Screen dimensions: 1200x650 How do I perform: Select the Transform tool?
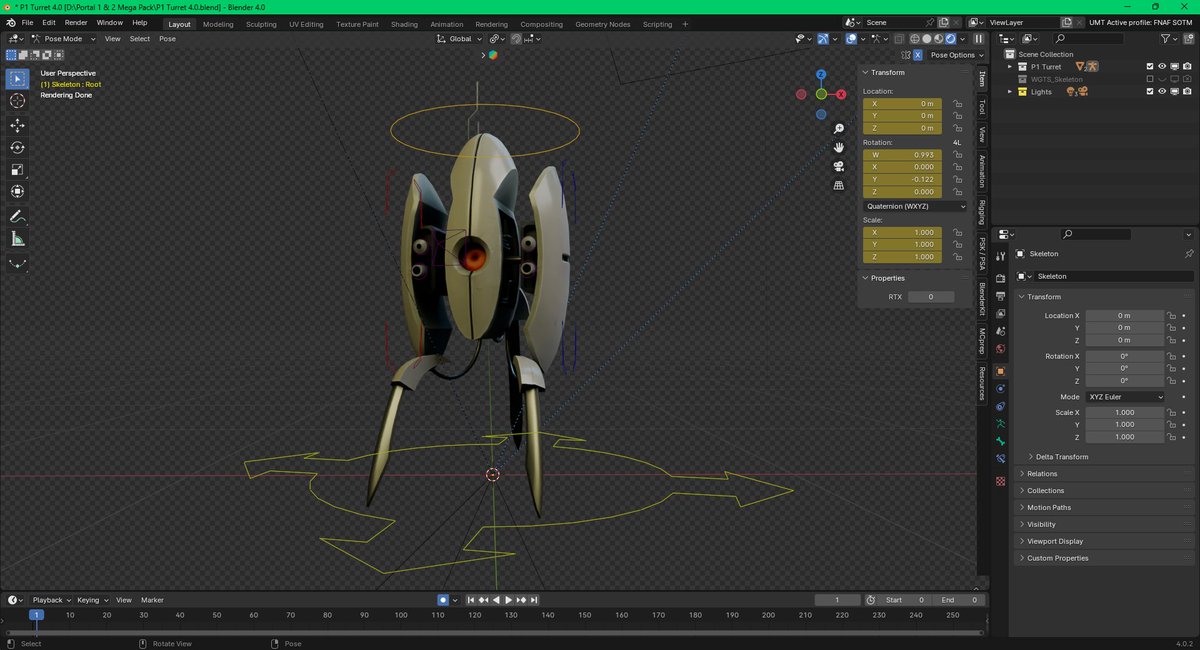[x=17, y=191]
